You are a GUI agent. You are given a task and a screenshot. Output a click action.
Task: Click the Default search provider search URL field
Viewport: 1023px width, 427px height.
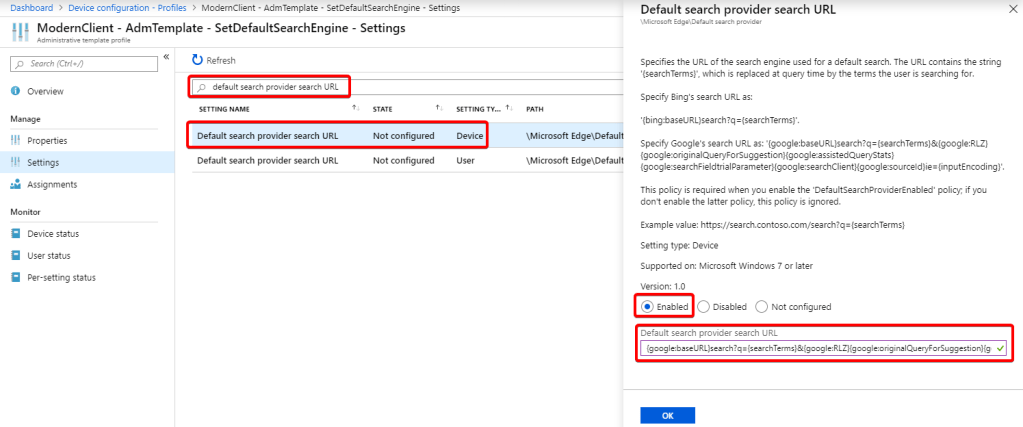click(820, 349)
